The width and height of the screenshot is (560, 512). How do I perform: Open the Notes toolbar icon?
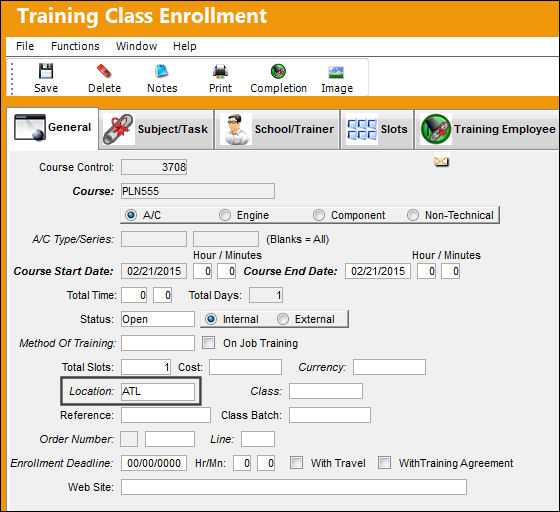(x=162, y=71)
